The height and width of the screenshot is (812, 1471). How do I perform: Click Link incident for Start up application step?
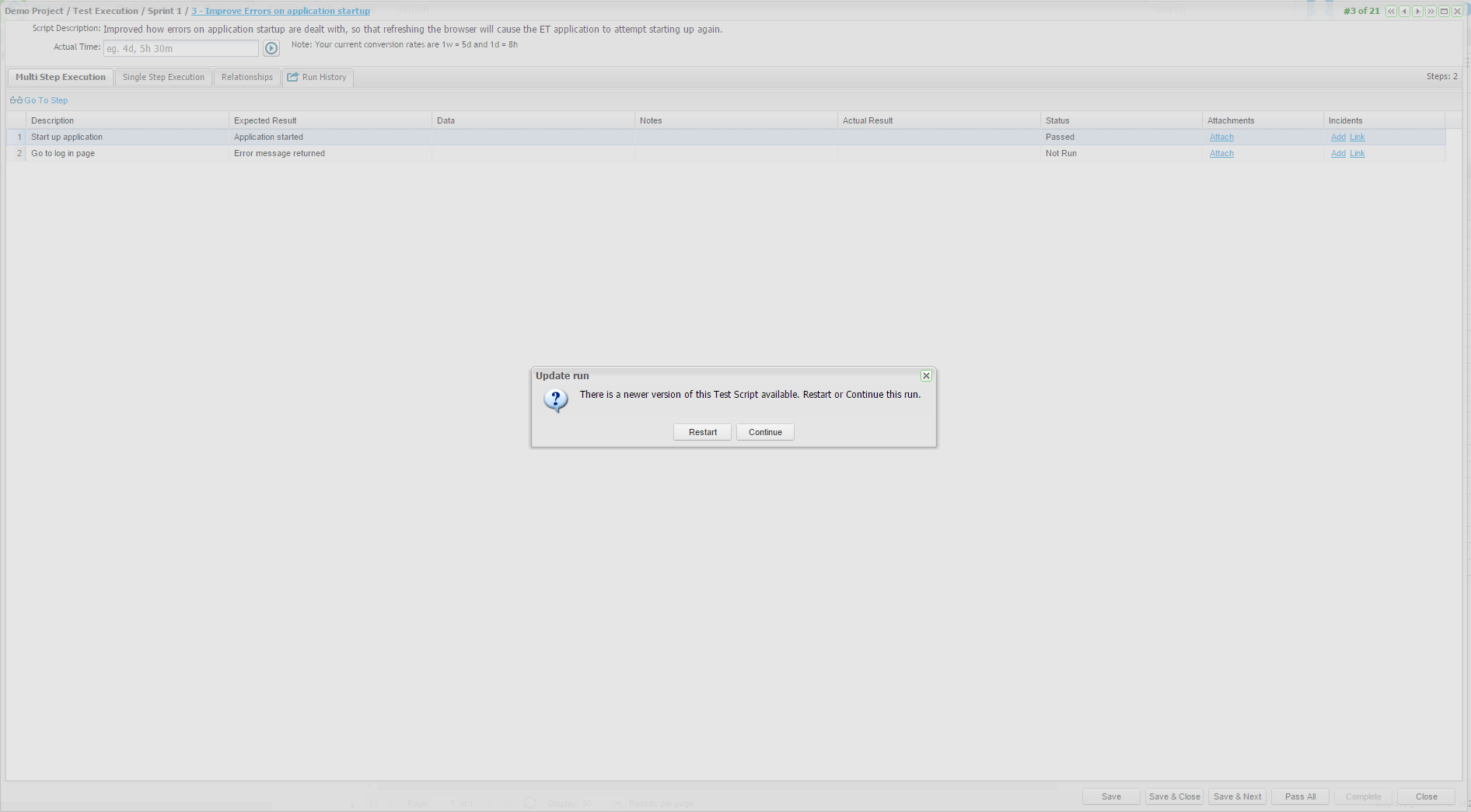1357,137
